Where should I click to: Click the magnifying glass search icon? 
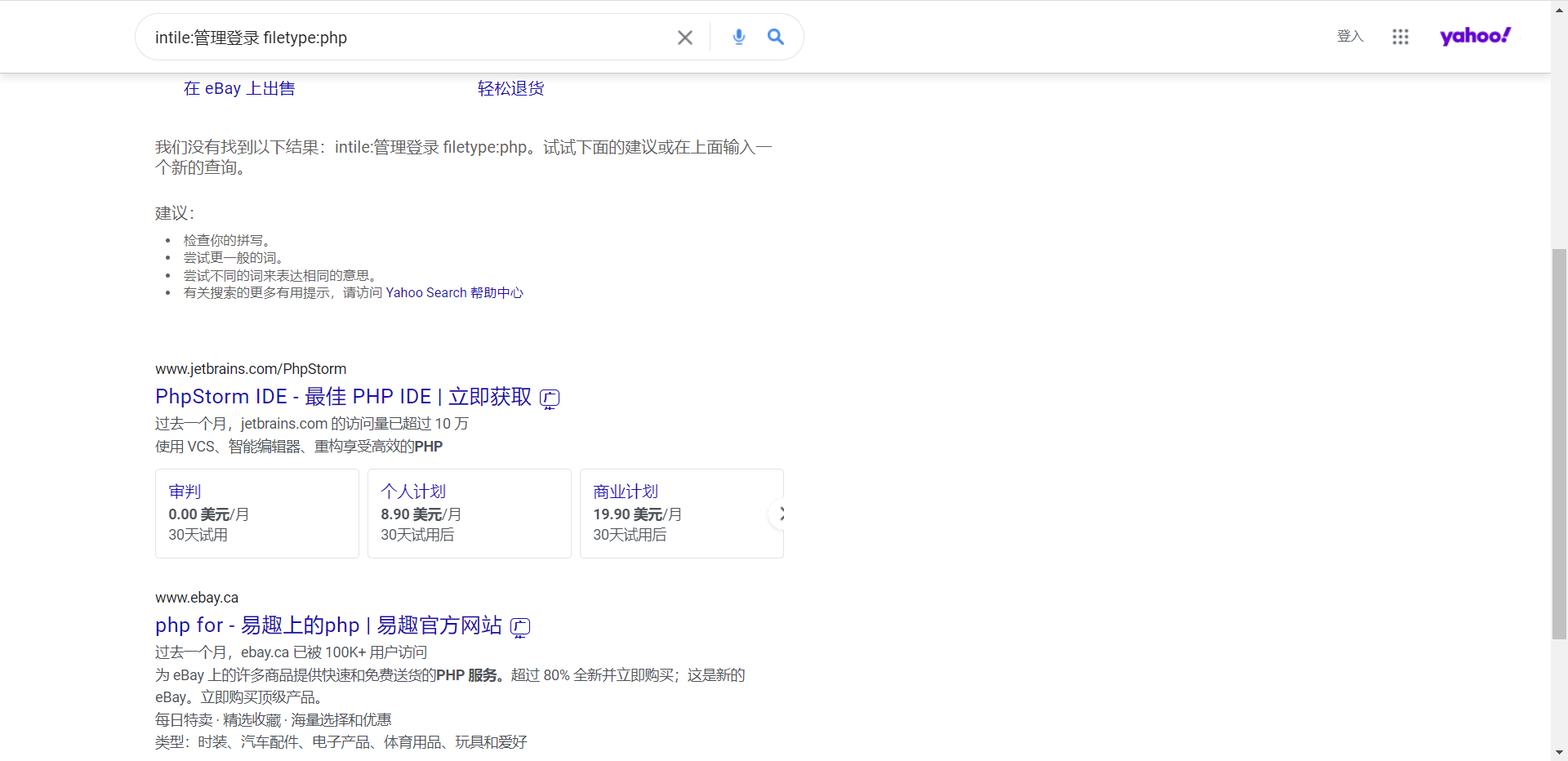click(775, 37)
